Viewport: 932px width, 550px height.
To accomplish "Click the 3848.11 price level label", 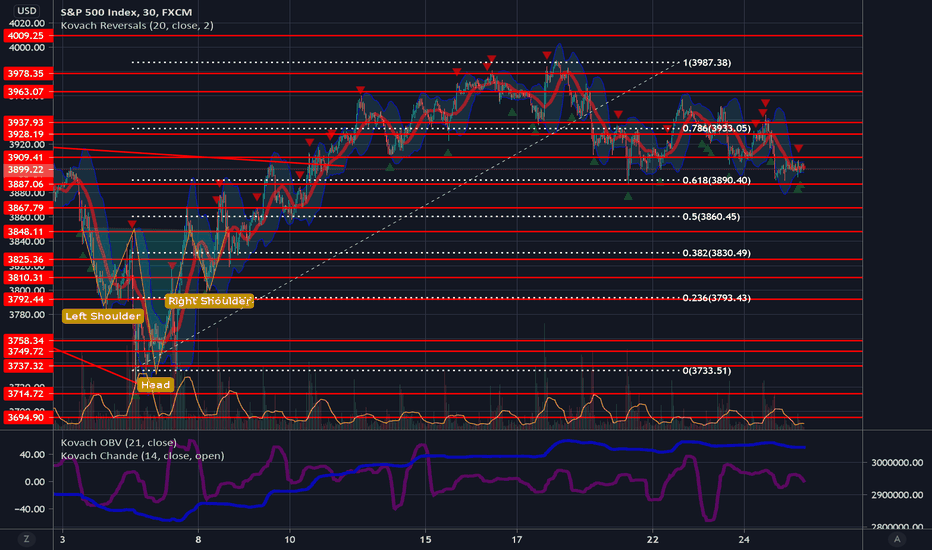I will pyautogui.click(x=28, y=231).
